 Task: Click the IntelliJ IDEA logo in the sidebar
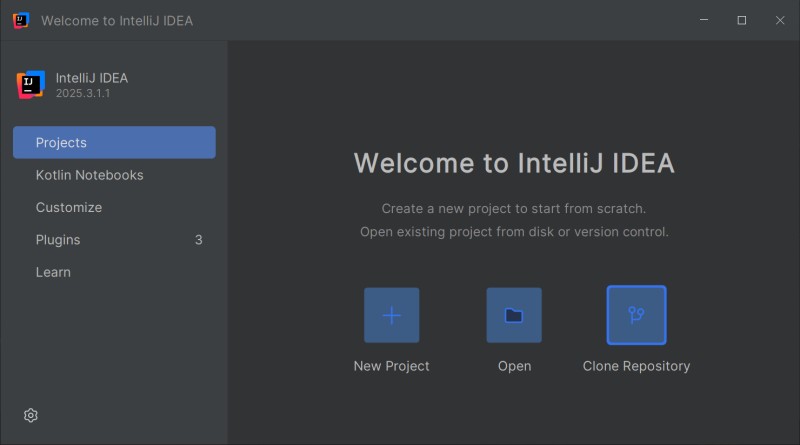click(31, 85)
